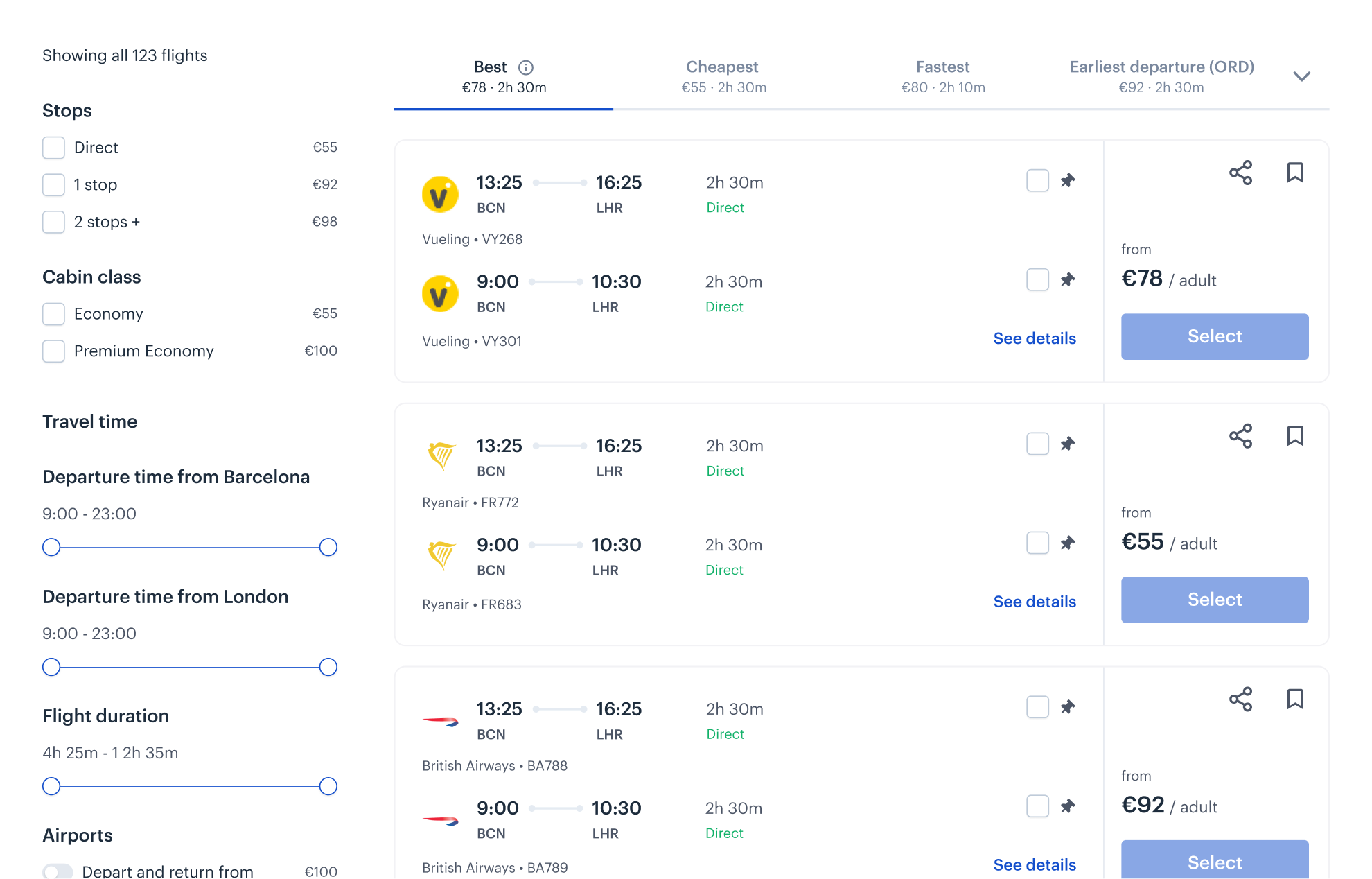The height and width of the screenshot is (879, 1372).
Task: Click the info icon next to Best
Action: pyautogui.click(x=526, y=67)
